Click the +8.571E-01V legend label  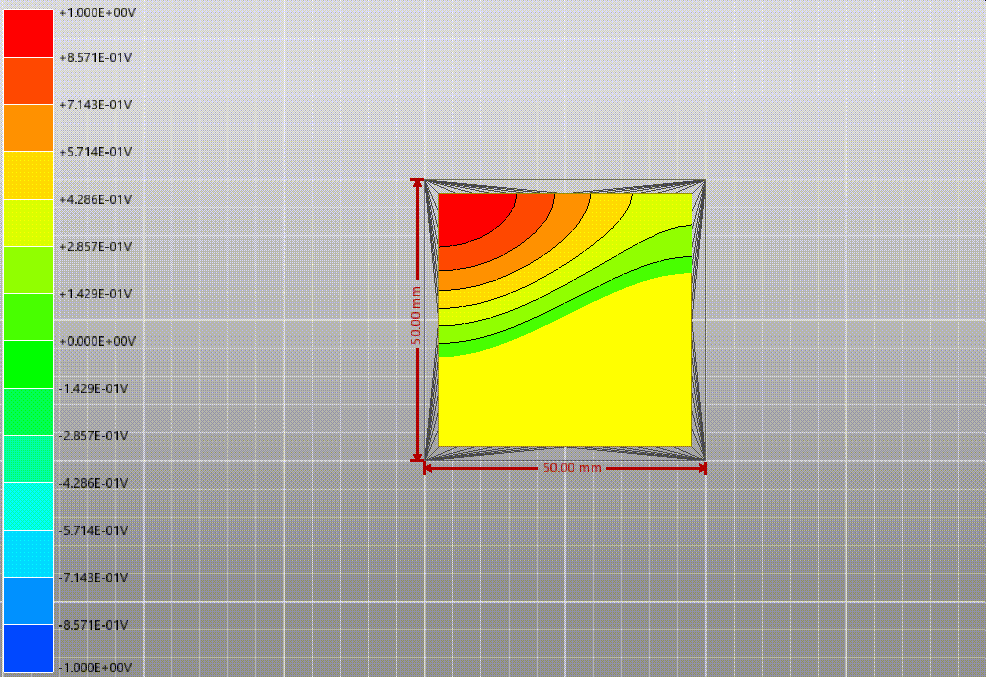point(96,57)
